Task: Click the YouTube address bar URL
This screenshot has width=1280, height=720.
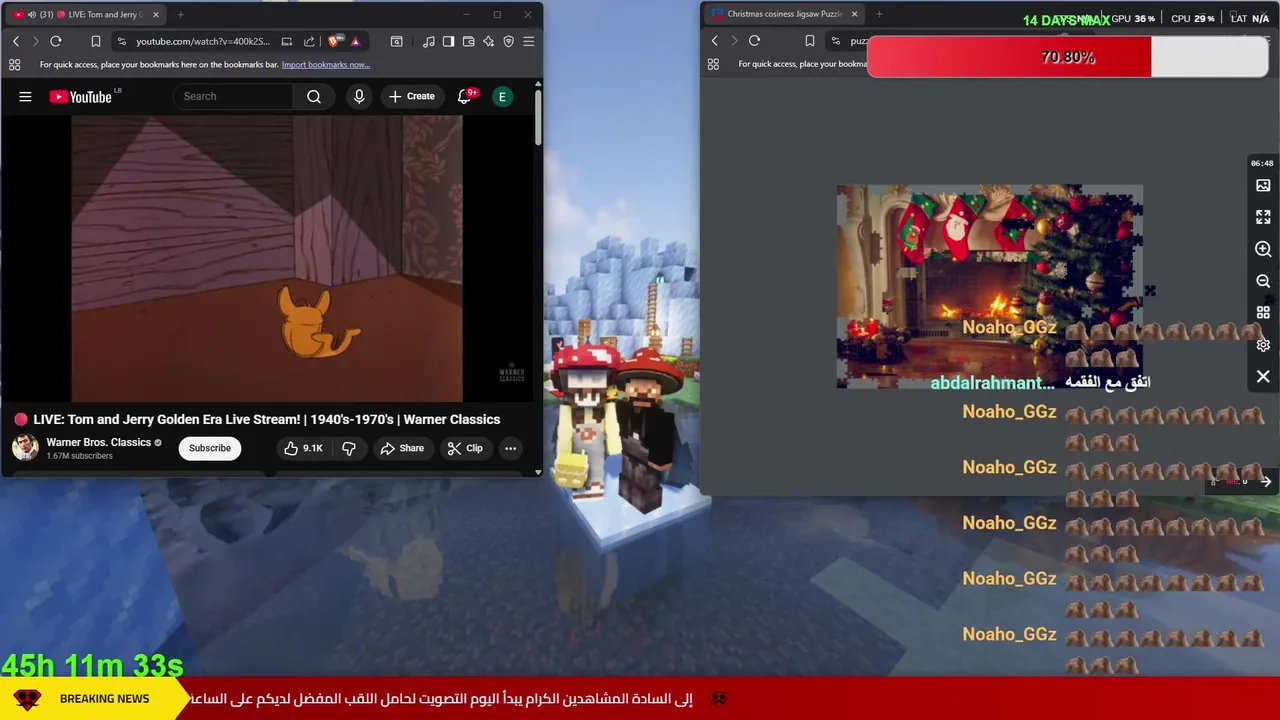Action: coord(203,41)
